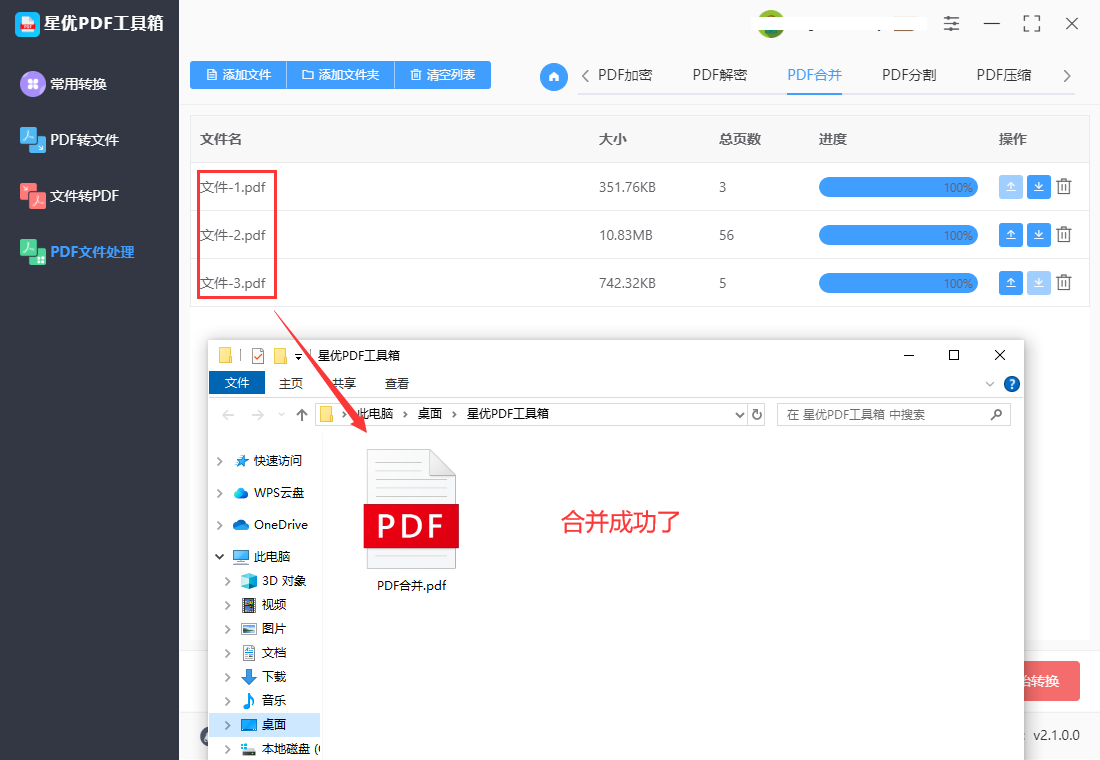Screen dimensions: 1100x760
Task: Switch to the PDF分割 tab
Action: tap(908, 74)
